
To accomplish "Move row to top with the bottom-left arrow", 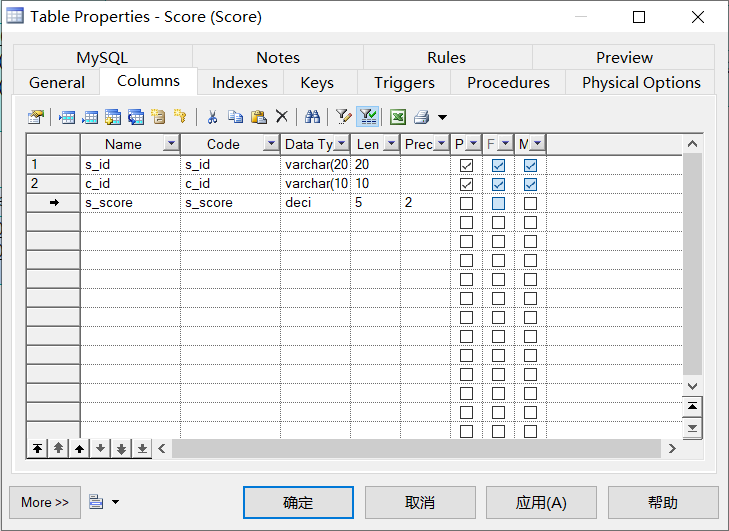I will pyautogui.click(x=37, y=449).
